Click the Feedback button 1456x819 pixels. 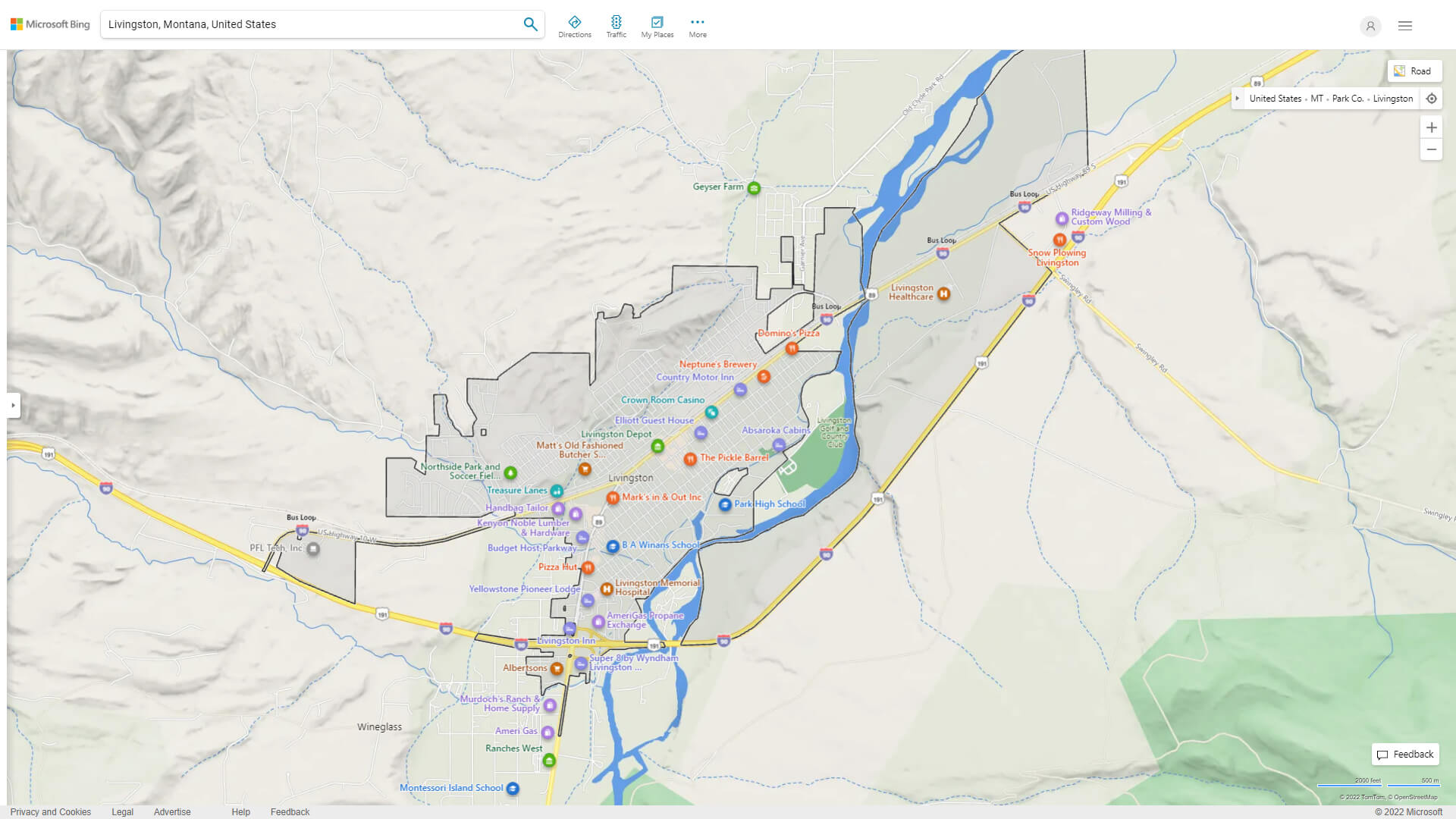click(1404, 754)
